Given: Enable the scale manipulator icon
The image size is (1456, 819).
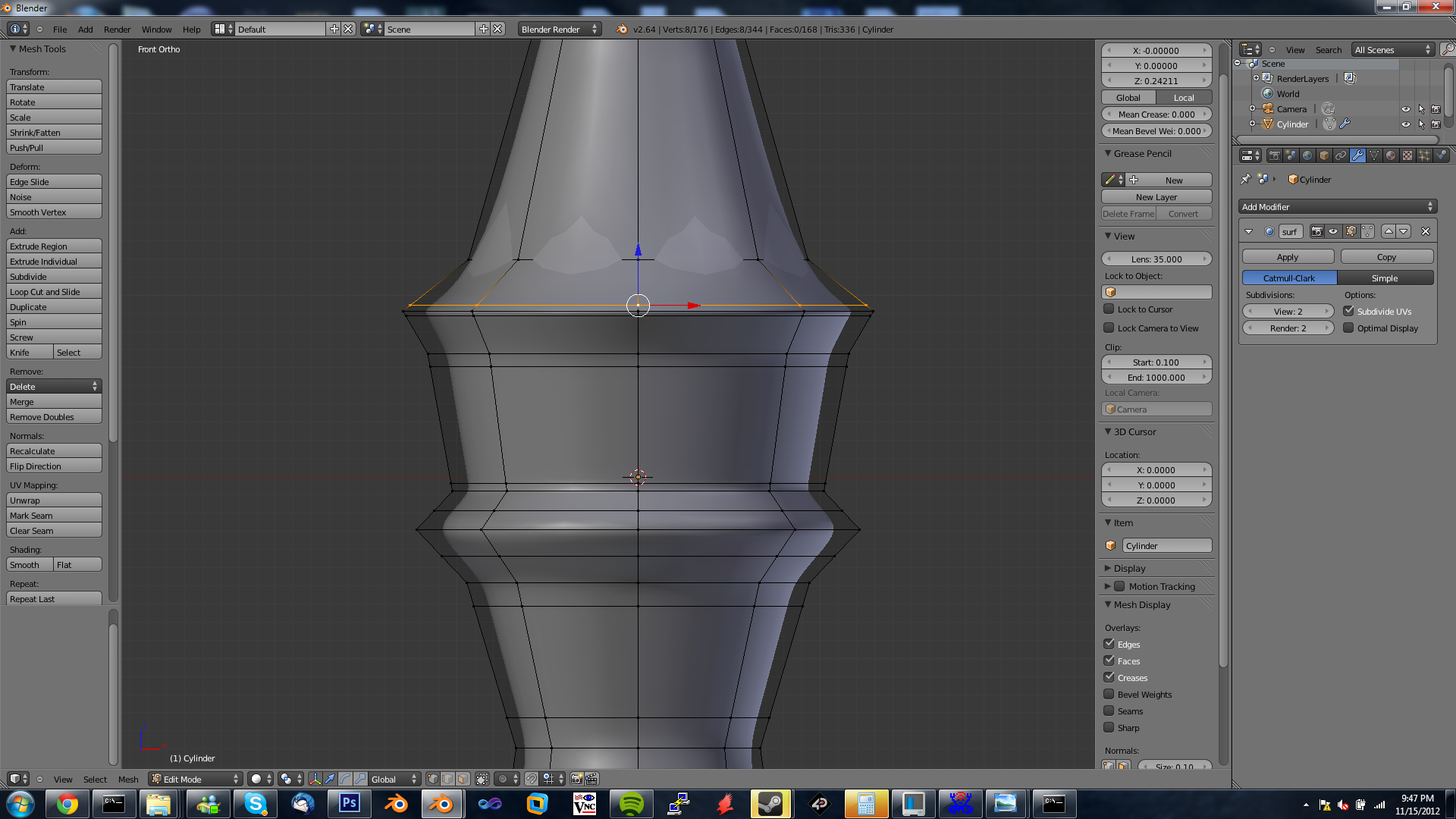Looking at the screenshot, I should point(360,779).
